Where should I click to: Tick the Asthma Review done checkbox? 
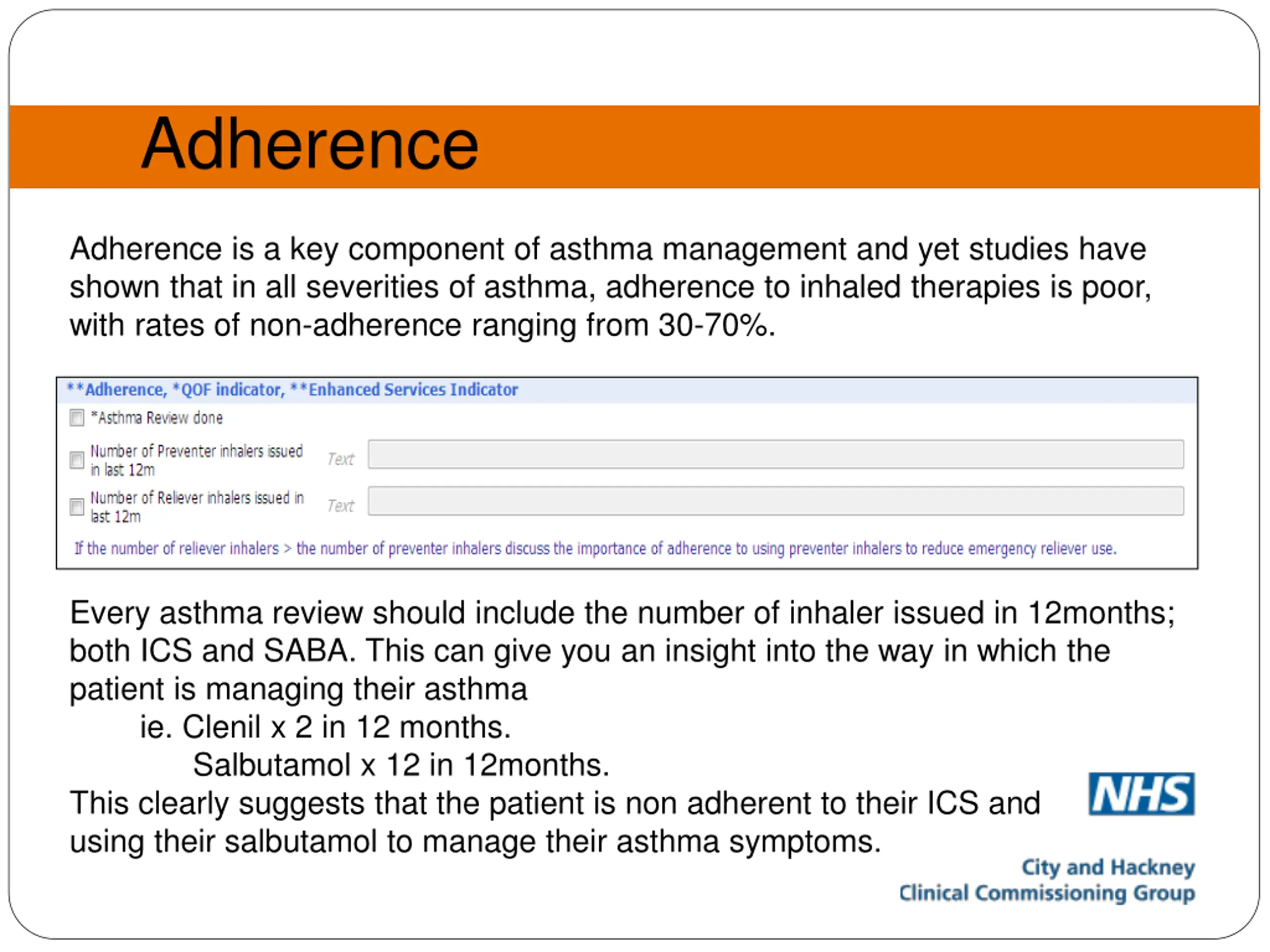(77, 418)
